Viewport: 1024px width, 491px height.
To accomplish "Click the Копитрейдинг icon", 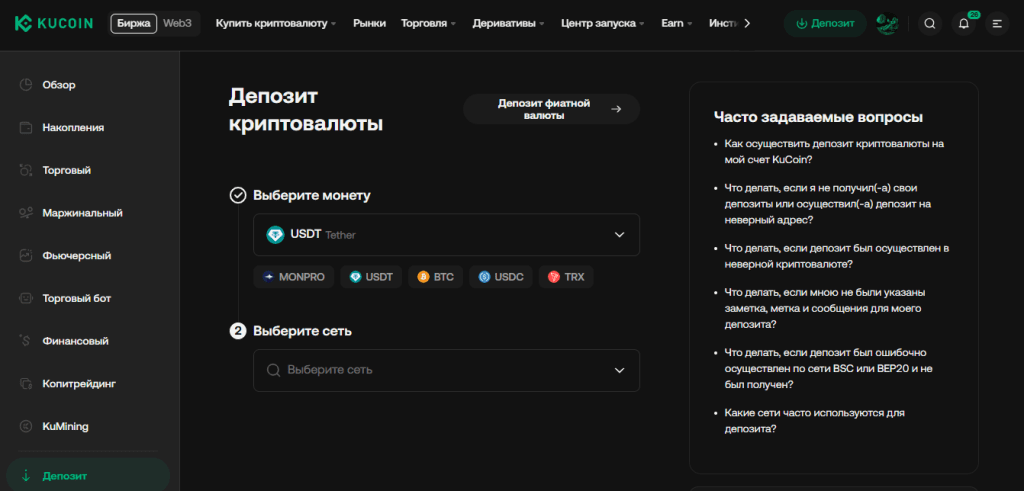I will tap(25, 383).
